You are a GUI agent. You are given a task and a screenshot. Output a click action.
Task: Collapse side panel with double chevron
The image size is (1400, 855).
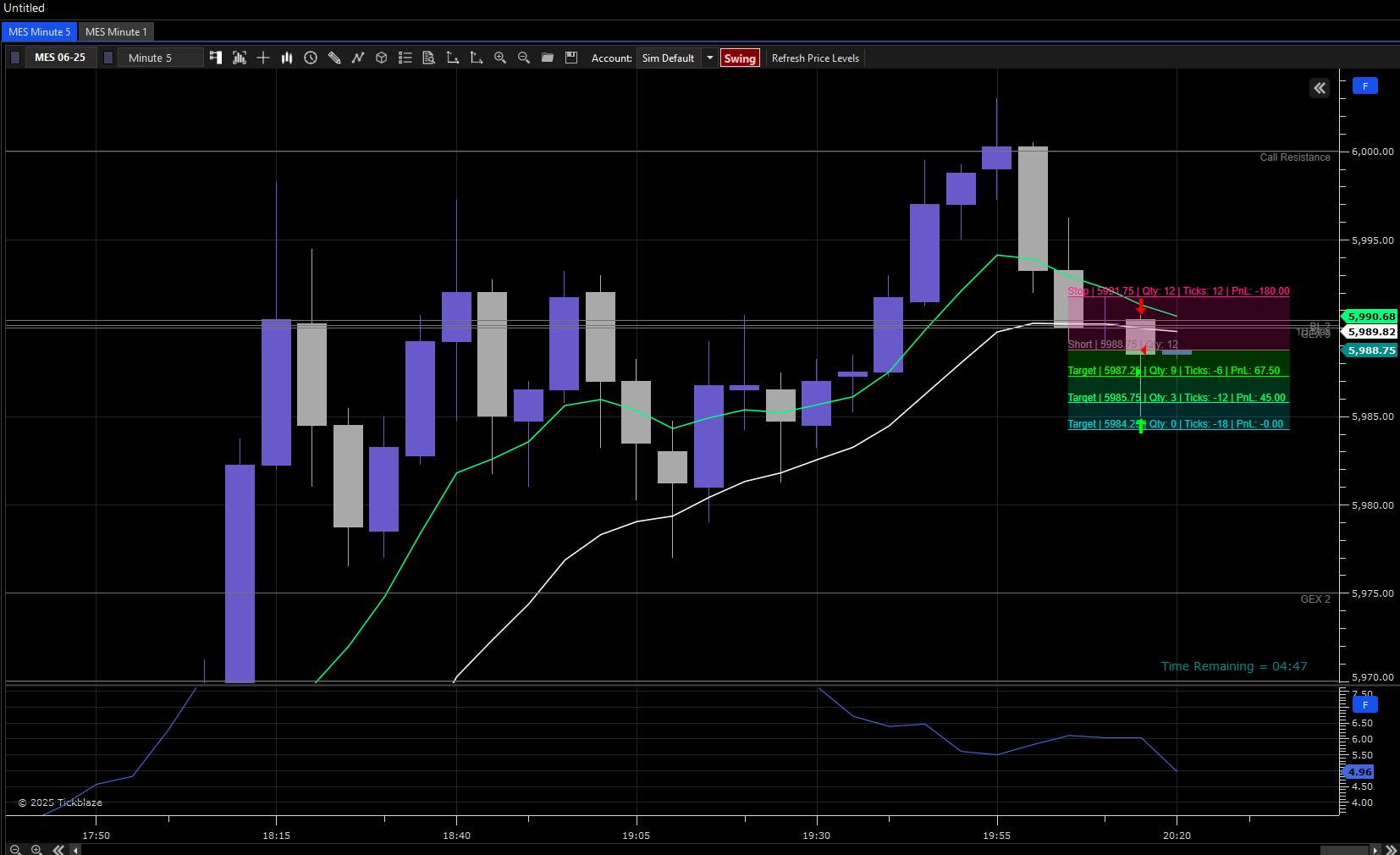point(1320,88)
